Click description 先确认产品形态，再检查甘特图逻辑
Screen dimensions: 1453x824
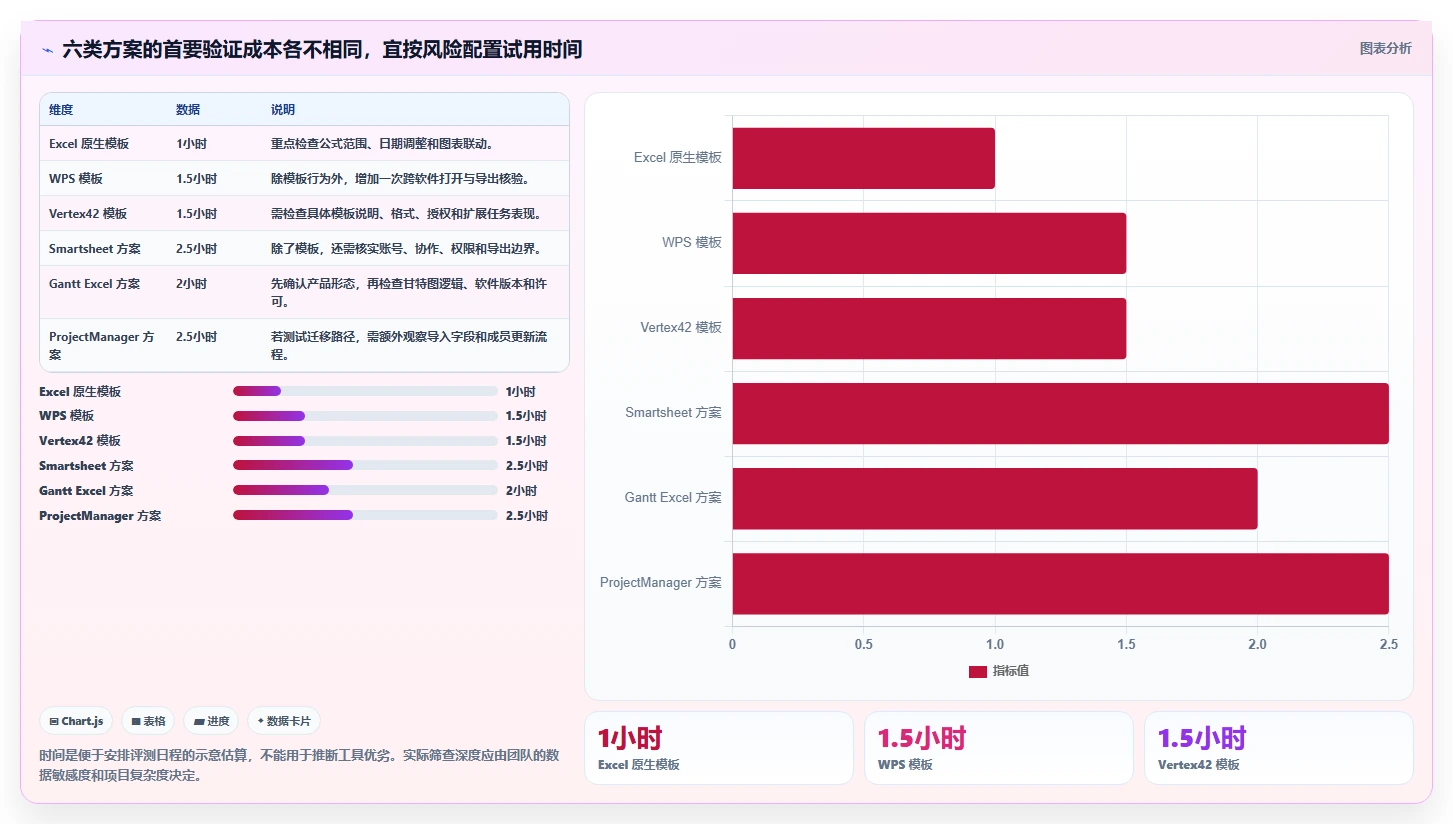click(409, 293)
